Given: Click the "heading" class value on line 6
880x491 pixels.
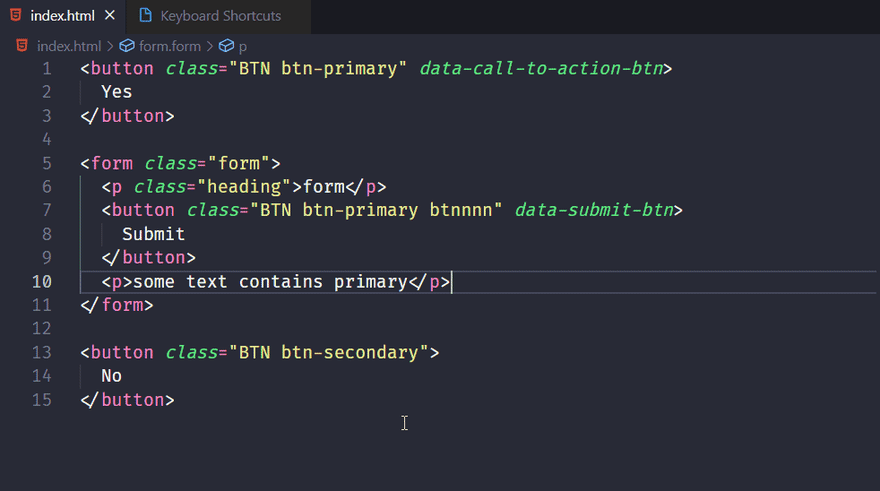Looking at the screenshot, I should (244, 187).
